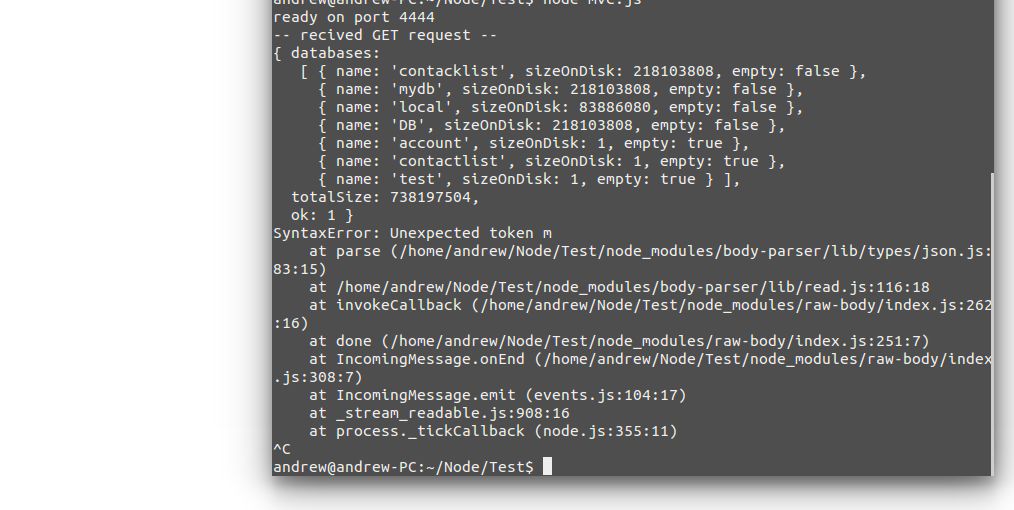The height and width of the screenshot is (510, 1014).
Task: Click the terminal scrollbar thumb
Action: click(x=993, y=323)
